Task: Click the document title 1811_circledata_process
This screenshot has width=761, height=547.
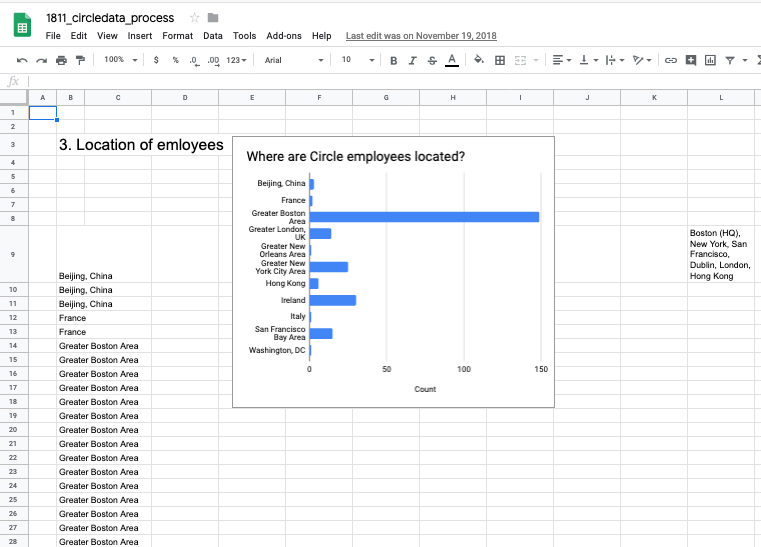Action: [x=110, y=18]
